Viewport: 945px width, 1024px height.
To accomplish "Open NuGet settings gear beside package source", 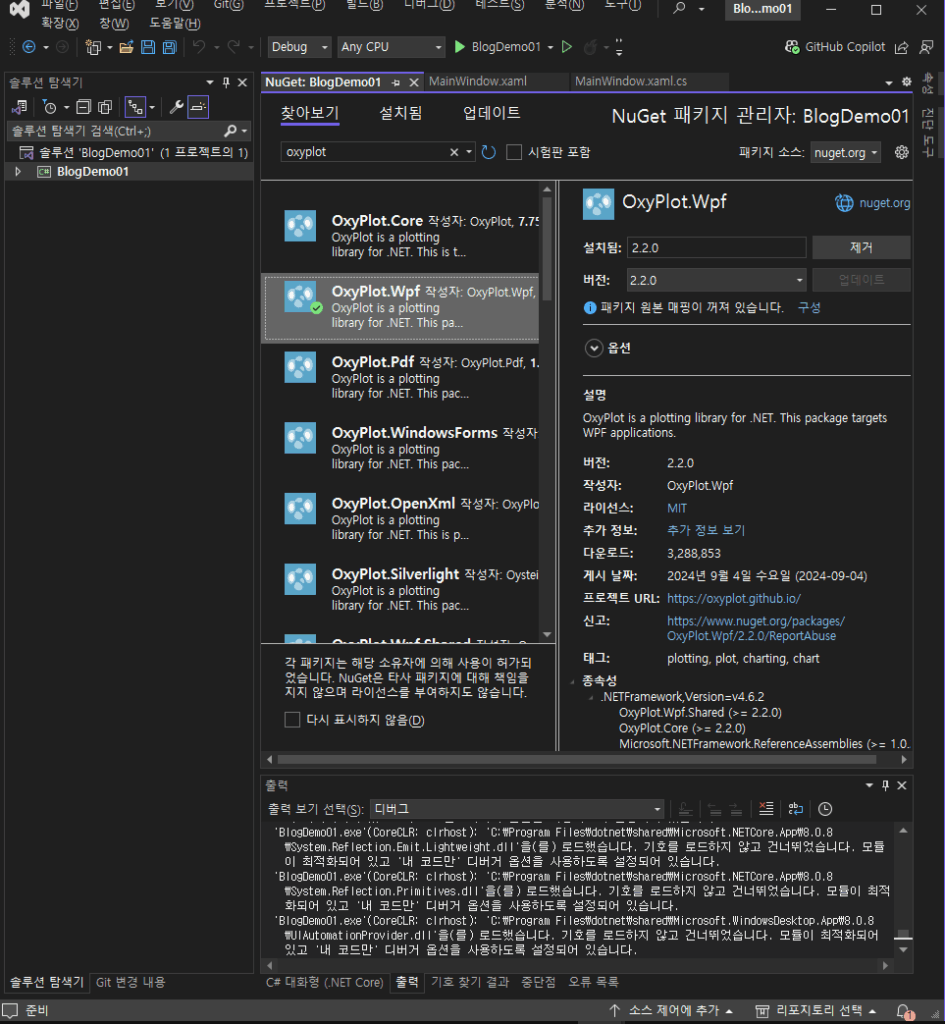I will 902,152.
